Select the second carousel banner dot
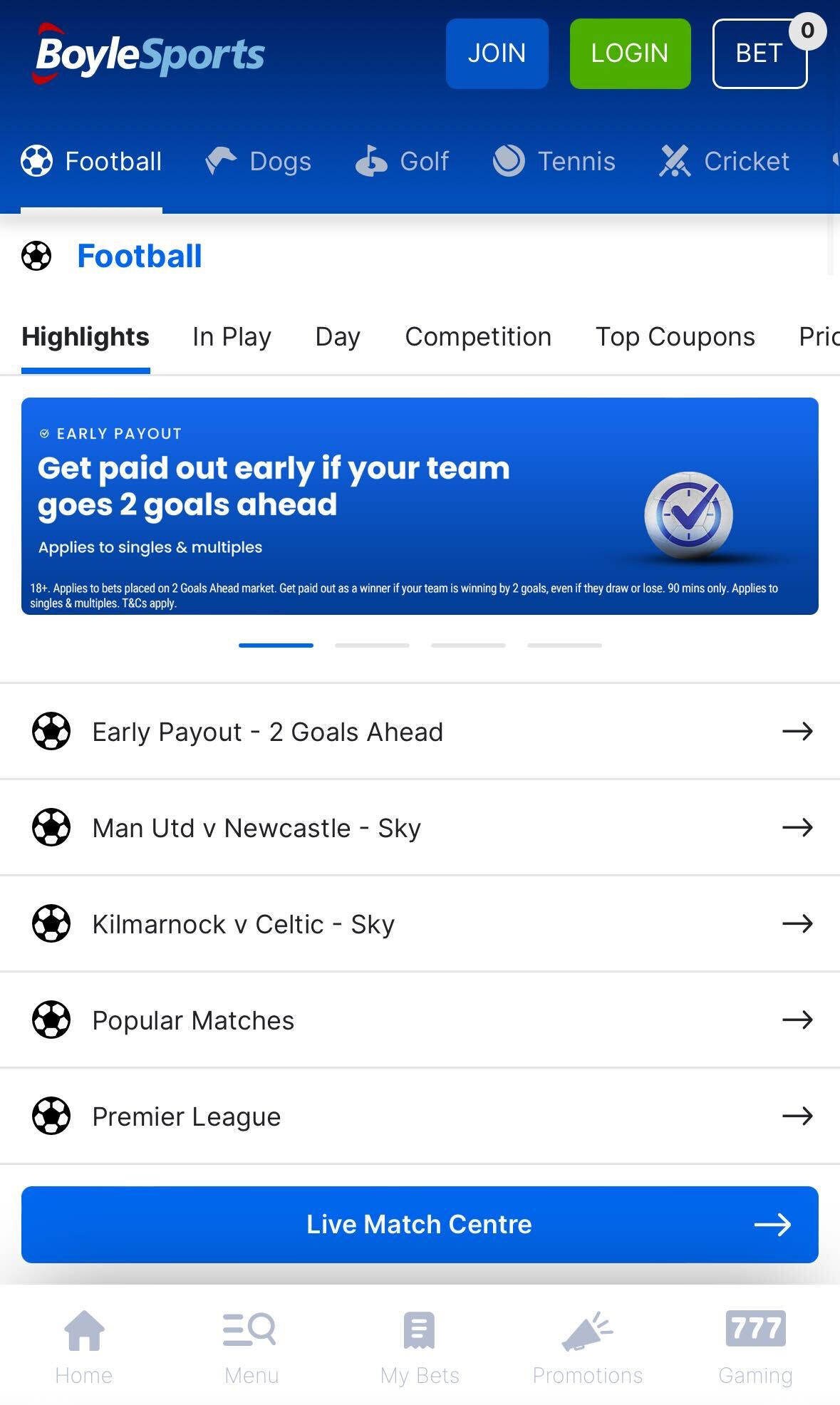 pyautogui.click(x=372, y=646)
